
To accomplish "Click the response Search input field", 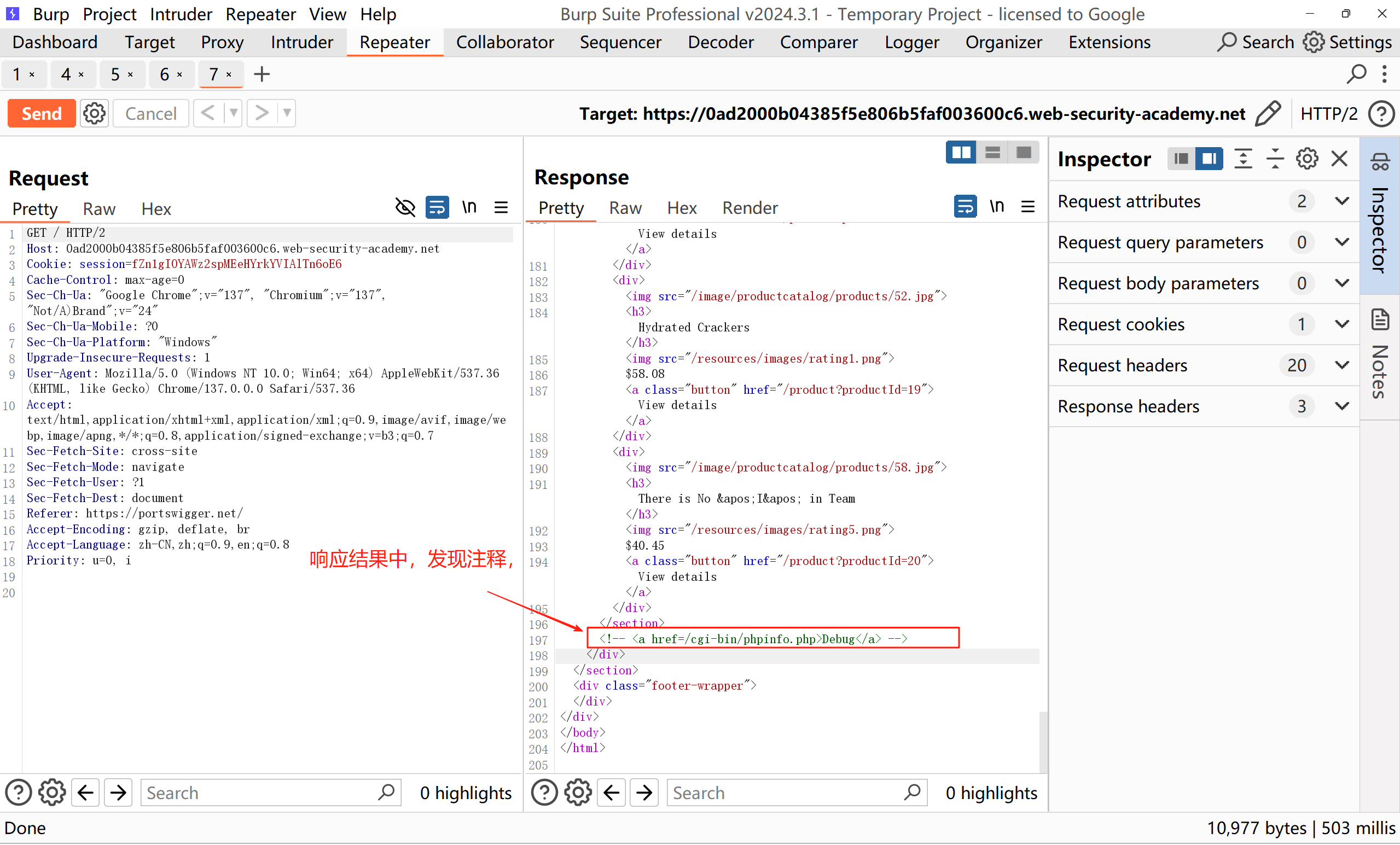I will [784, 792].
